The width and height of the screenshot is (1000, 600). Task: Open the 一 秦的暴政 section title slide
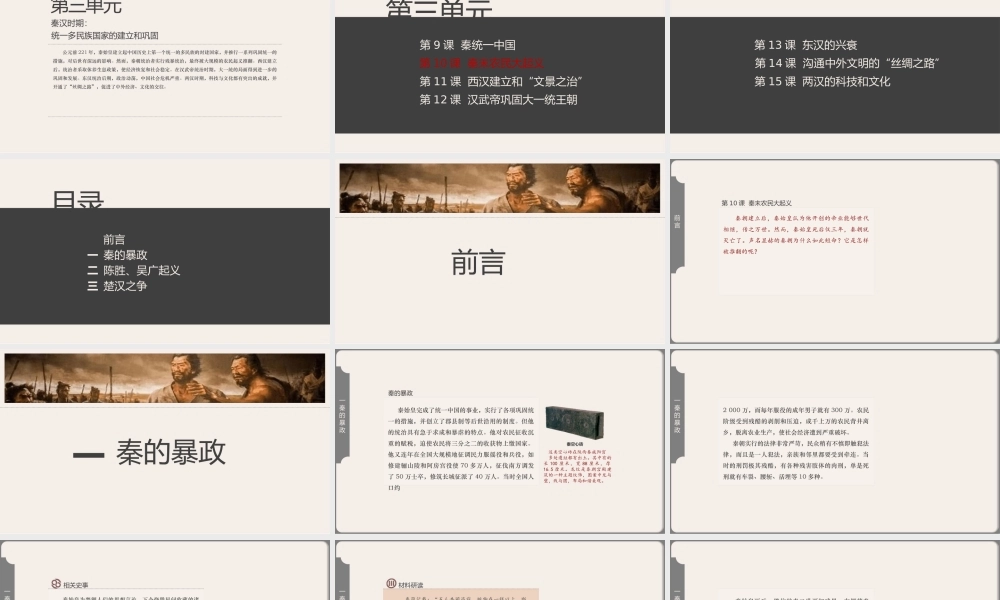(165, 441)
